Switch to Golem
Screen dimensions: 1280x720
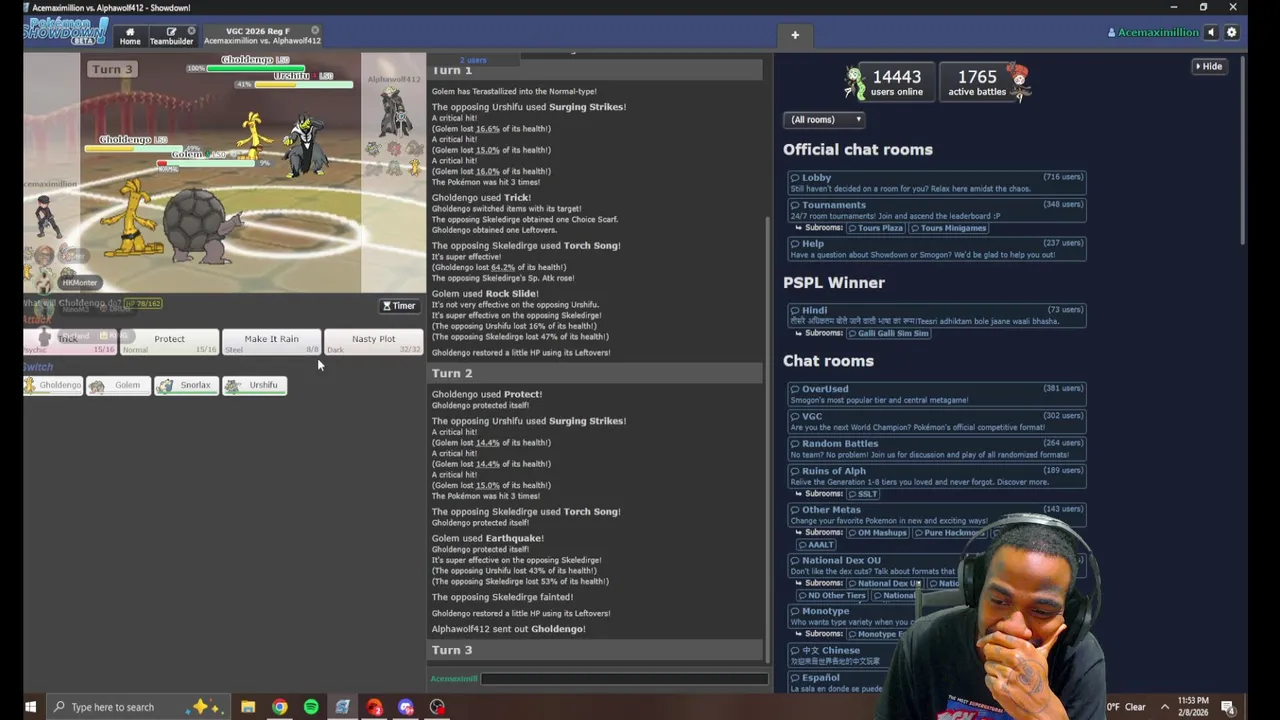click(118, 385)
